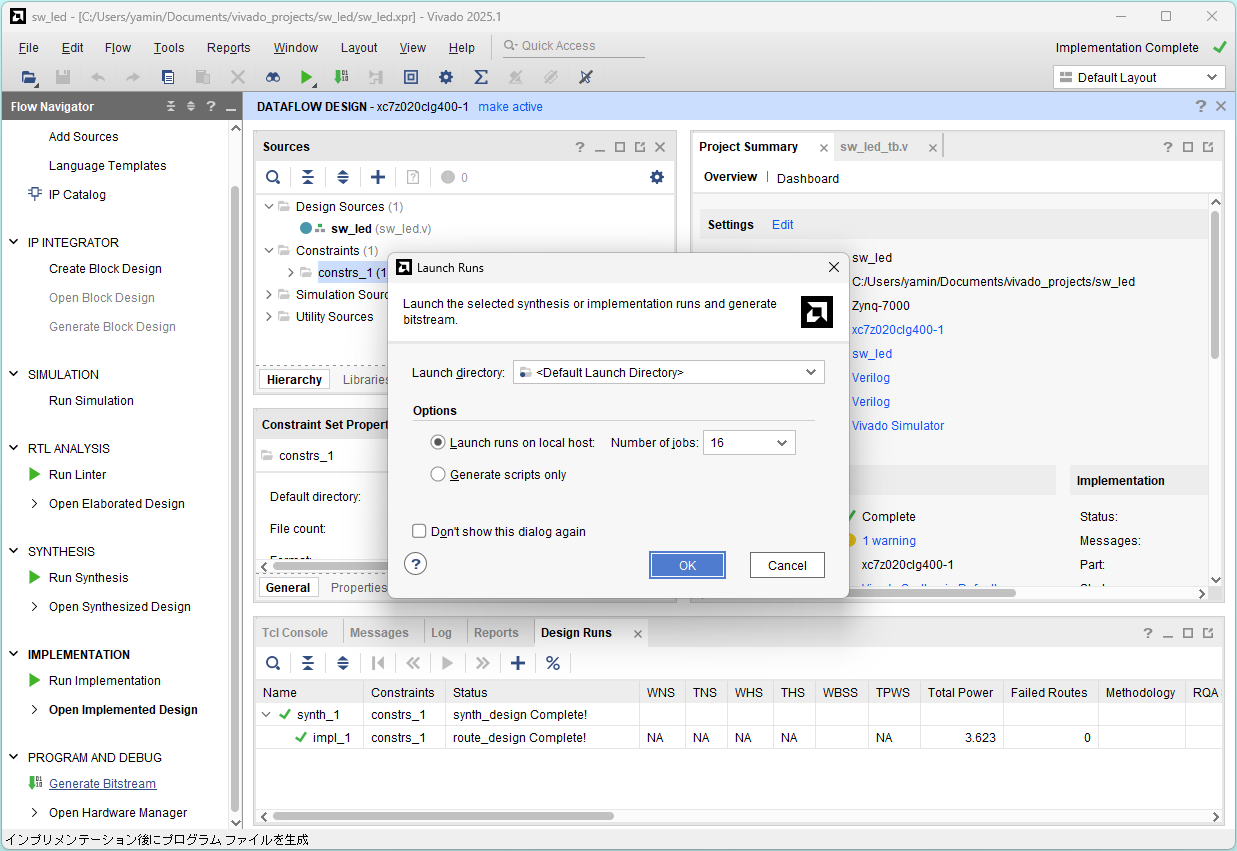The height and width of the screenshot is (851, 1237).
Task: Open Settings via the main toolbar gear icon
Action: click(446, 77)
